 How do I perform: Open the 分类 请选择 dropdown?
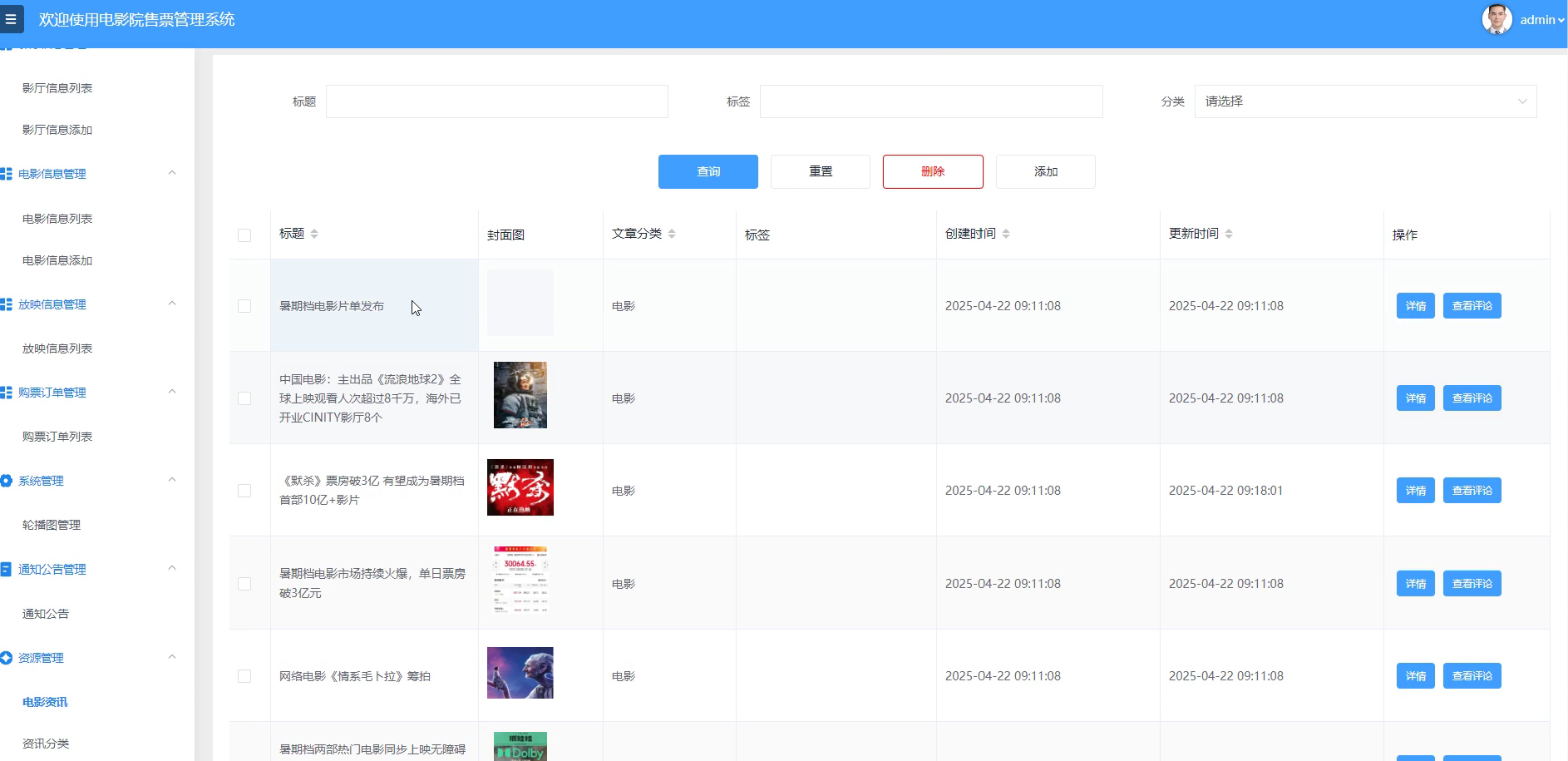click(x=1365, y=101)
